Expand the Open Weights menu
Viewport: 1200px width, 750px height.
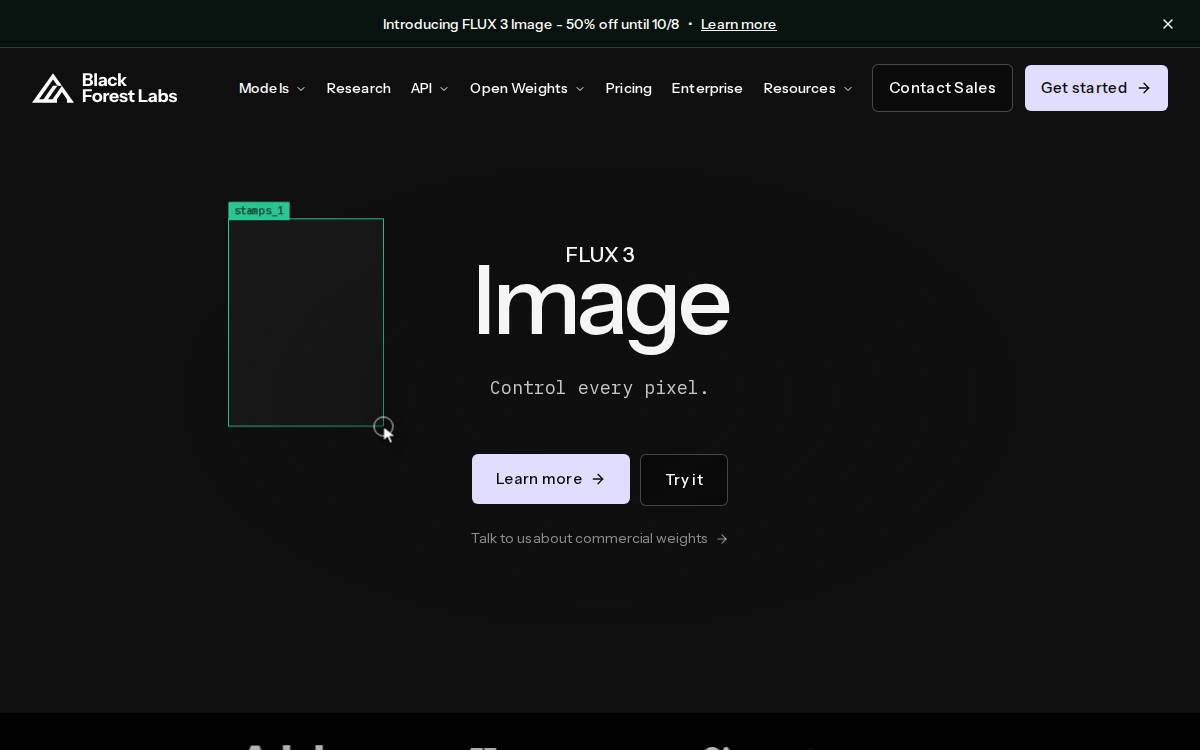coord(527,88)
